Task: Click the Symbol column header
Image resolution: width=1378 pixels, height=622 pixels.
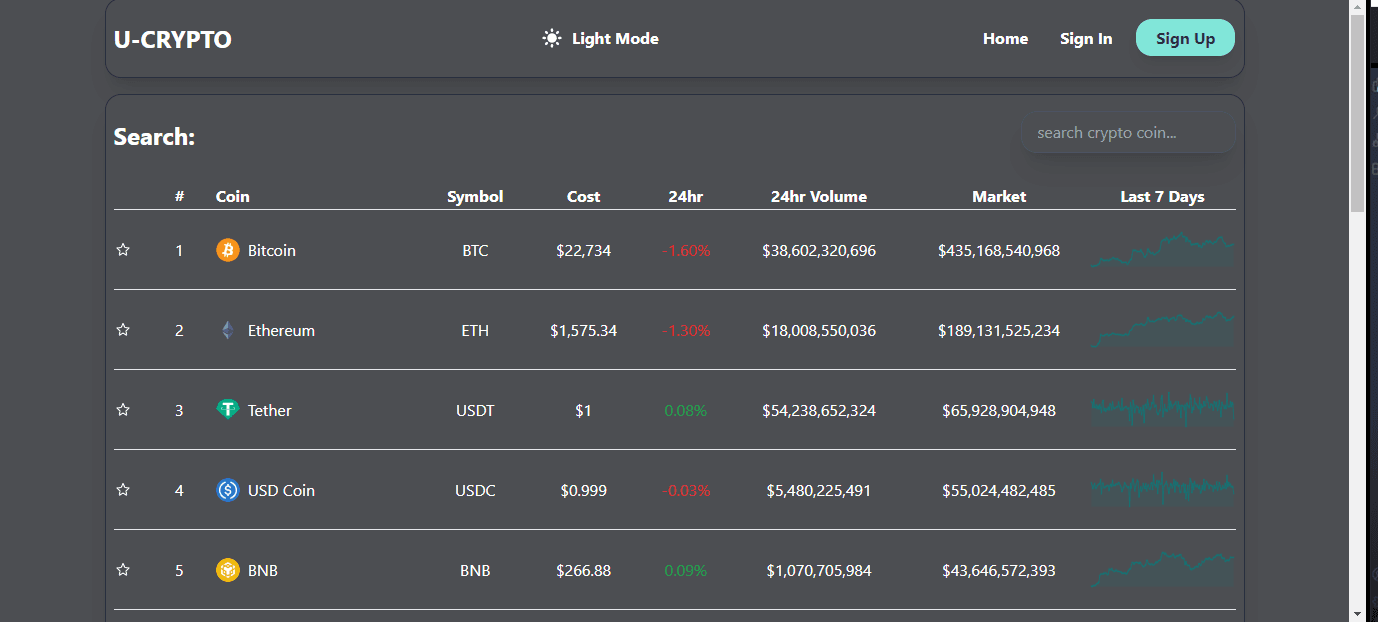Action: pyautogui.click(x=475, y=196)
